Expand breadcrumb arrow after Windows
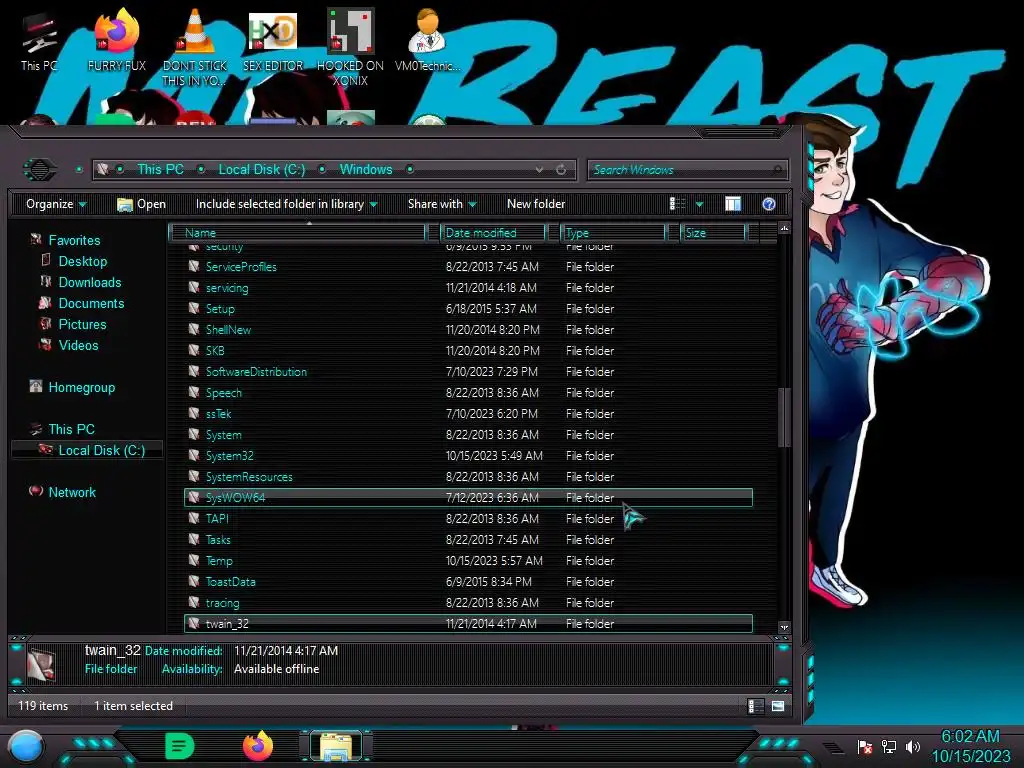 (410, 170)
